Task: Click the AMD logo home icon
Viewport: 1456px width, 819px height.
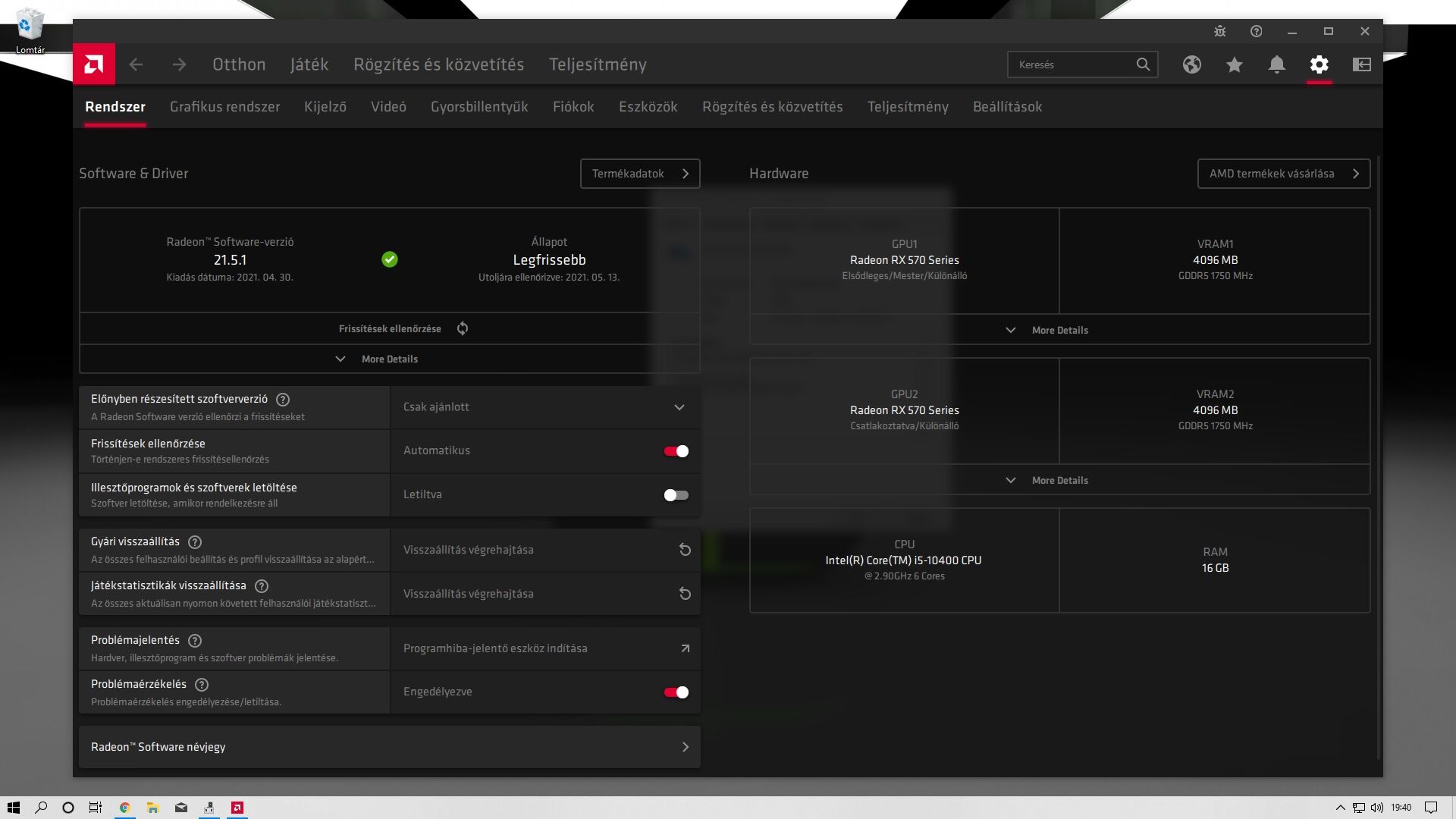Action: point(94,64)
